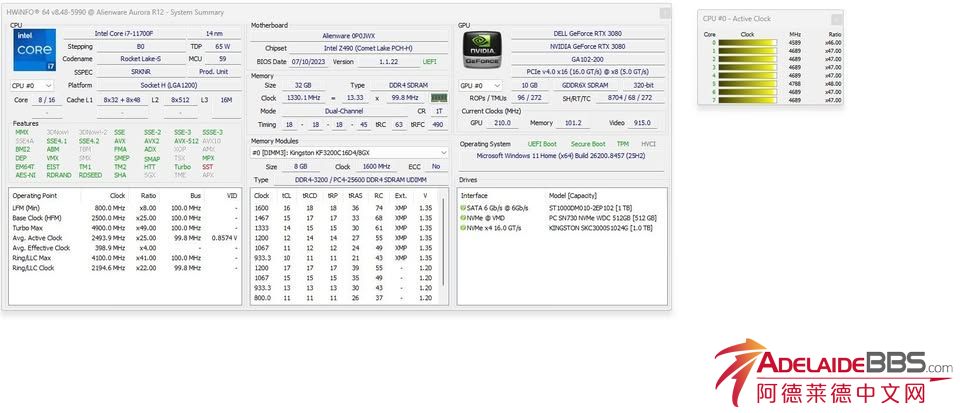The height and width of the screenshot is (413, 960).
Task: Select the Socket H (LGA1200) platform field
Action: (x=169, y=86)
